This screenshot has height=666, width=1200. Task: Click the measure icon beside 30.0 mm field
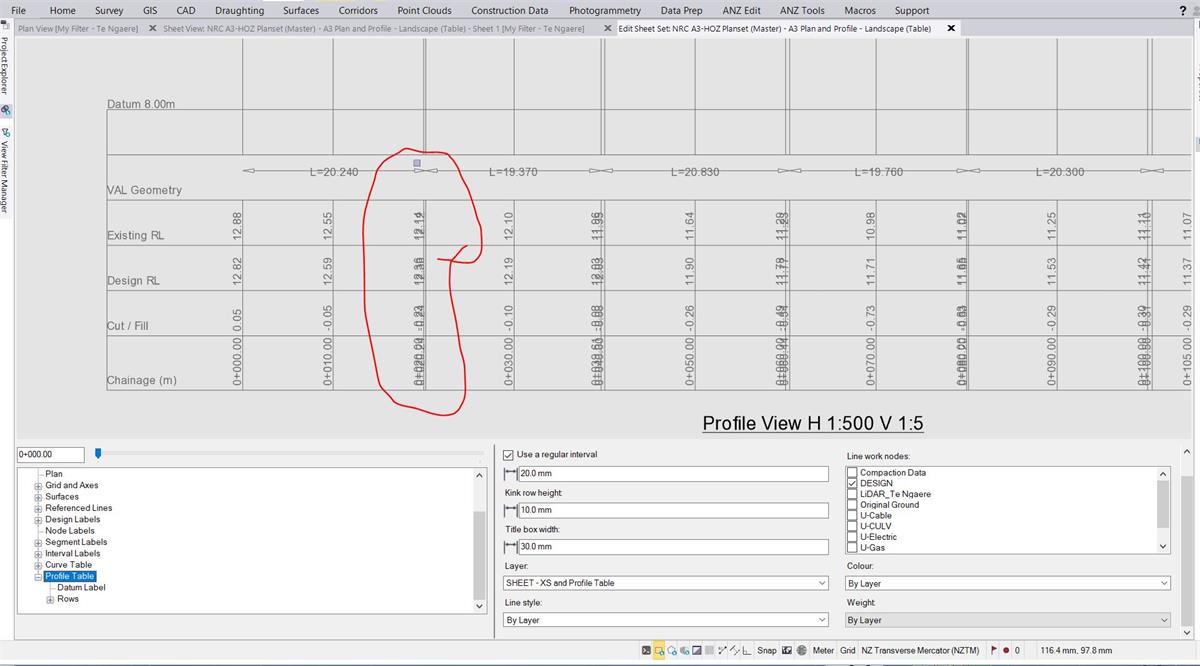(x=510, y=547)
